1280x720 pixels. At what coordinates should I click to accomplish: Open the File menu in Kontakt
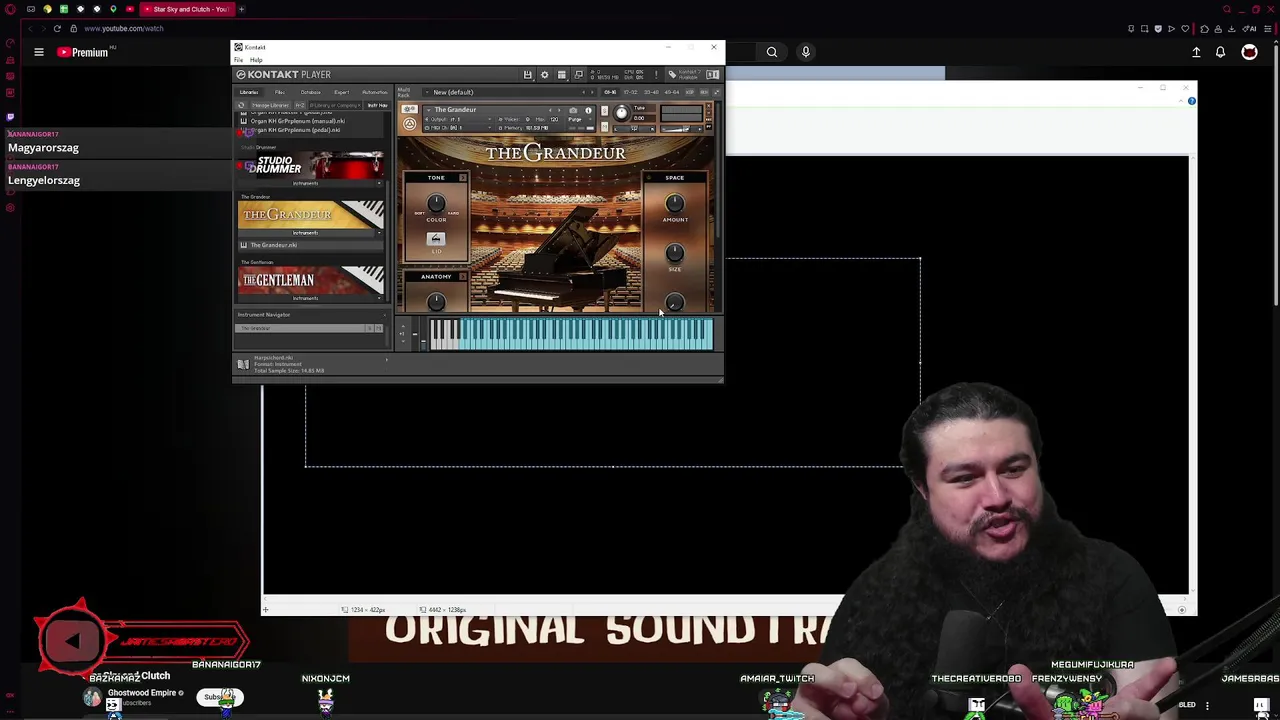tap(238, 60)
